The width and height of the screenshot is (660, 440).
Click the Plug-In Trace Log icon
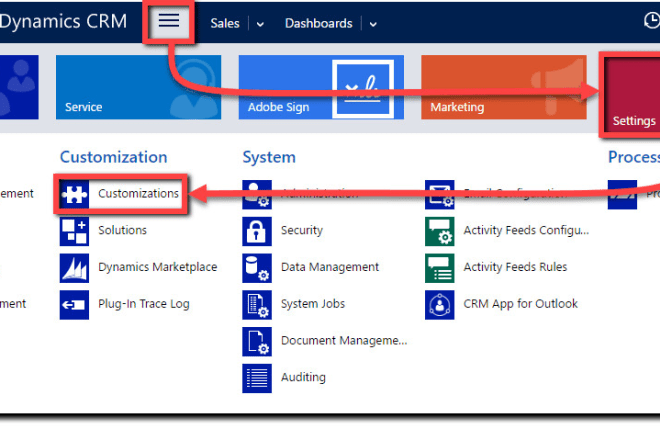(75, 304)
